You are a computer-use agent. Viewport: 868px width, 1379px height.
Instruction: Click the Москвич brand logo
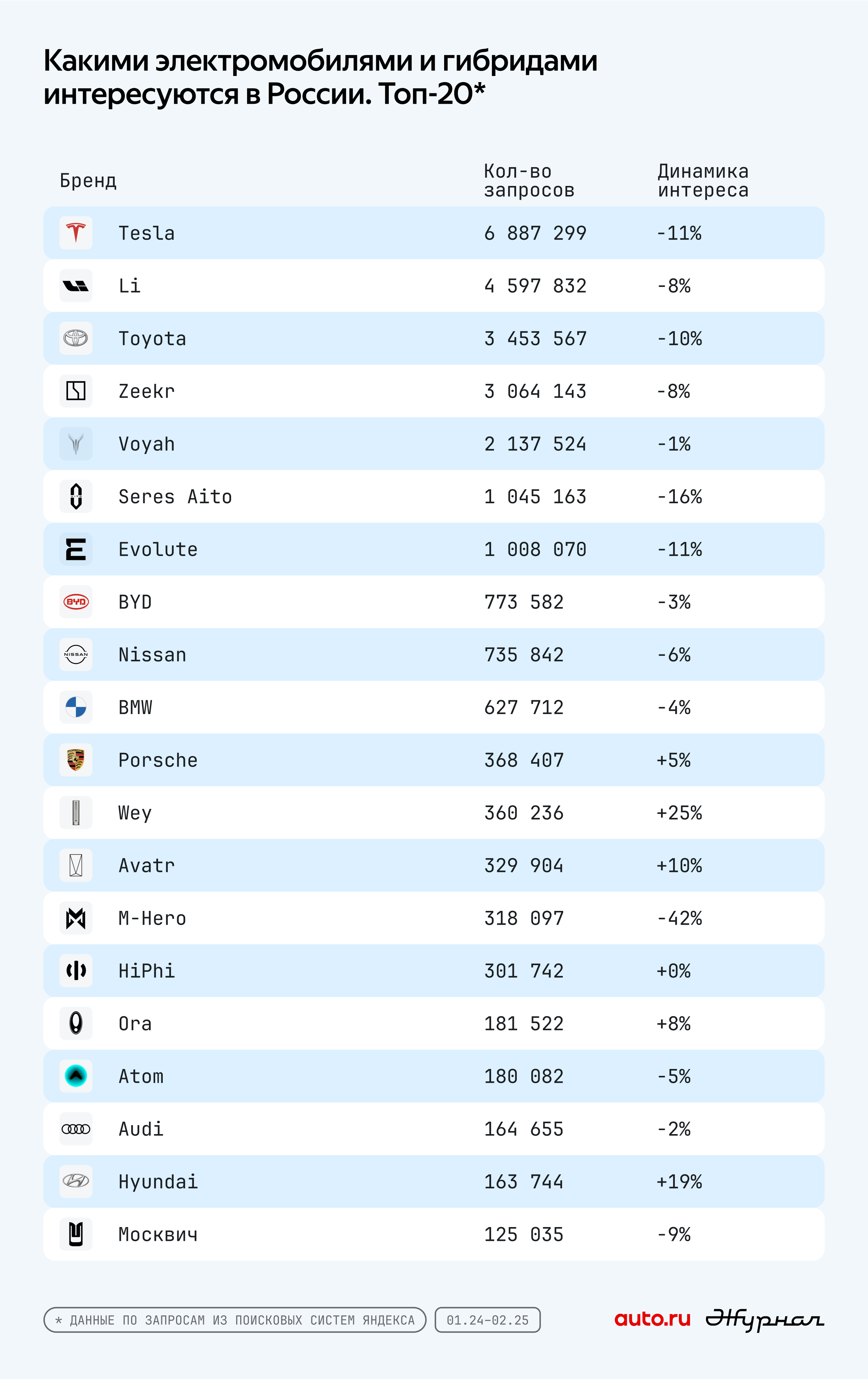tap(76, 1234)
